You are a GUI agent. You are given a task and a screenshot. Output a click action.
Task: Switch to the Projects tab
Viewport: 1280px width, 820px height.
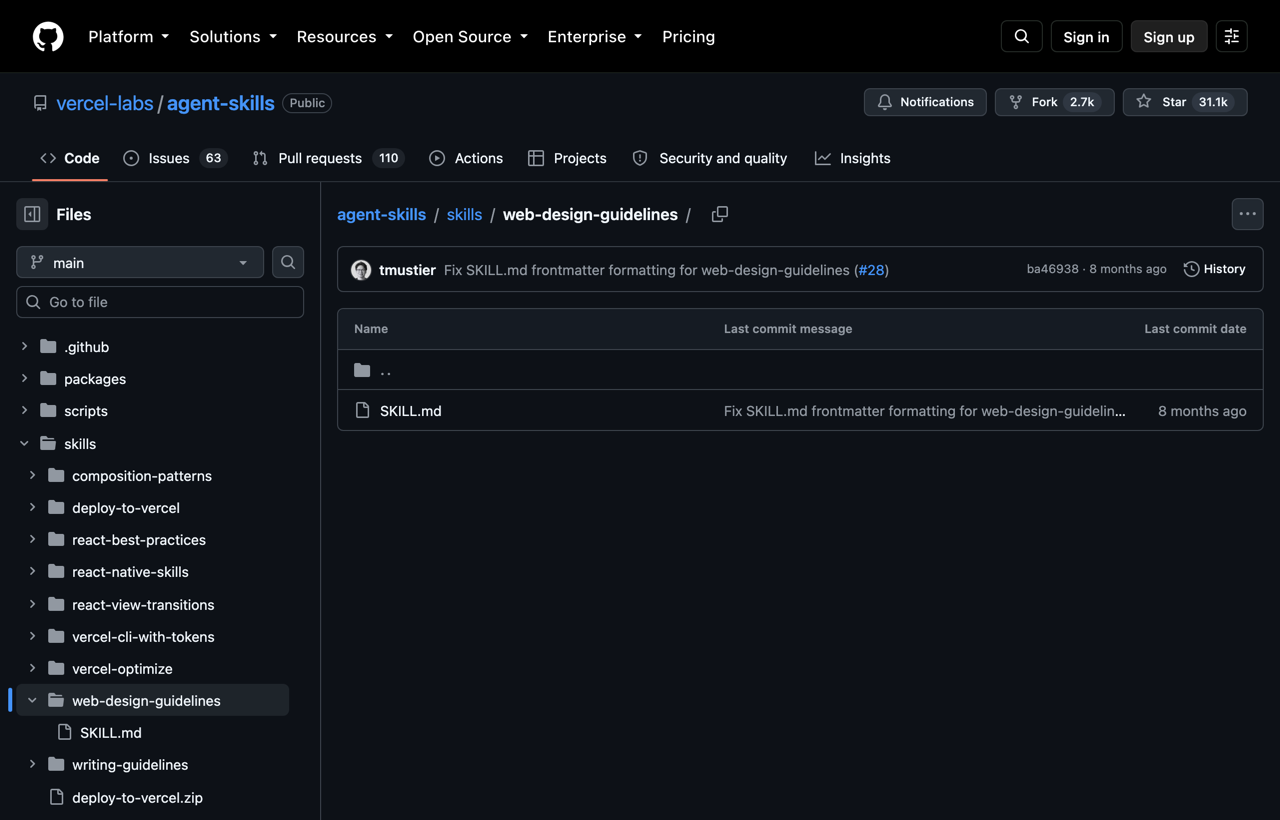567,158
